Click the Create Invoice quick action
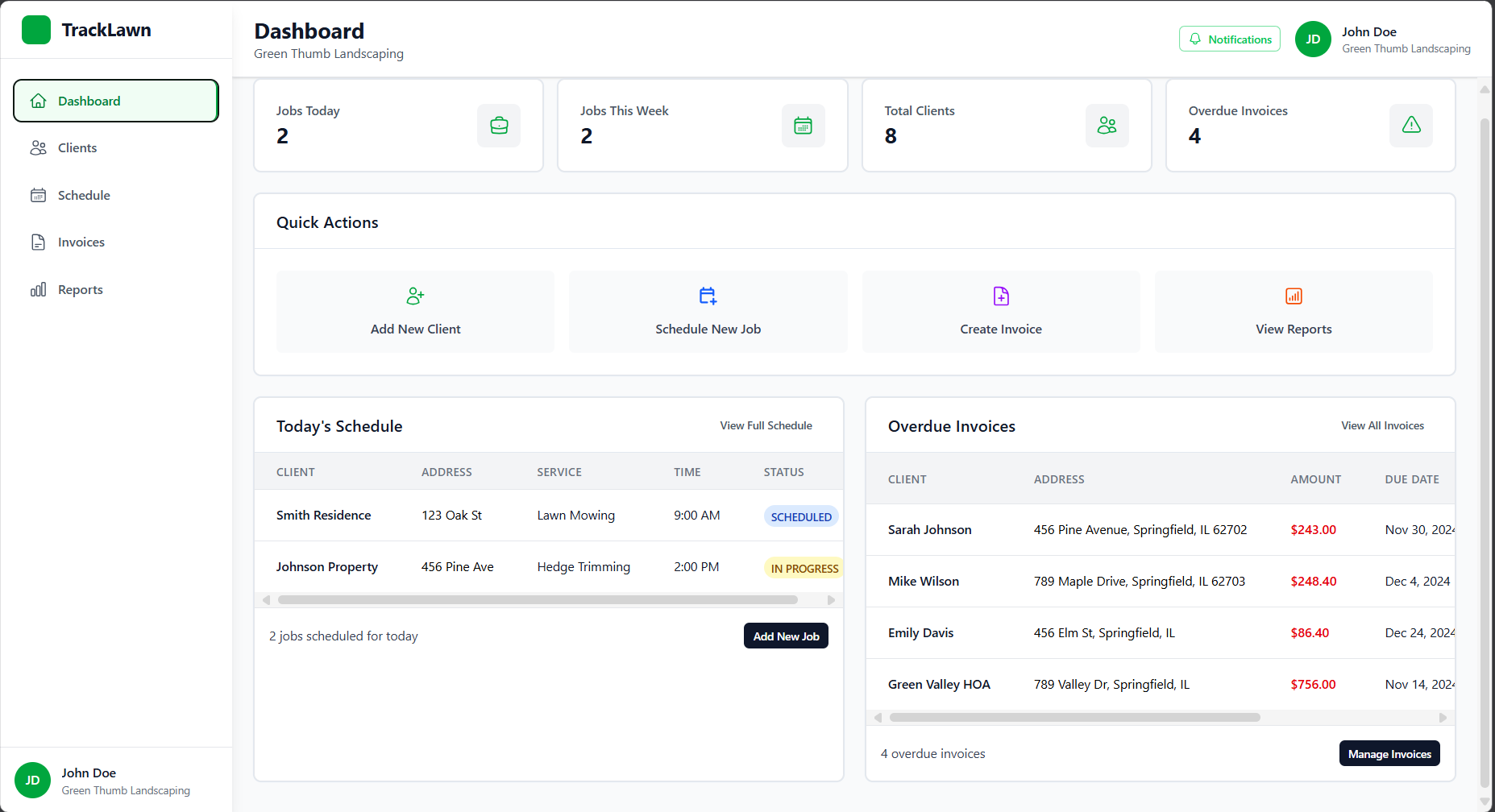The width and height of the screenshot is (1495, 812). tap(1001, 312)
